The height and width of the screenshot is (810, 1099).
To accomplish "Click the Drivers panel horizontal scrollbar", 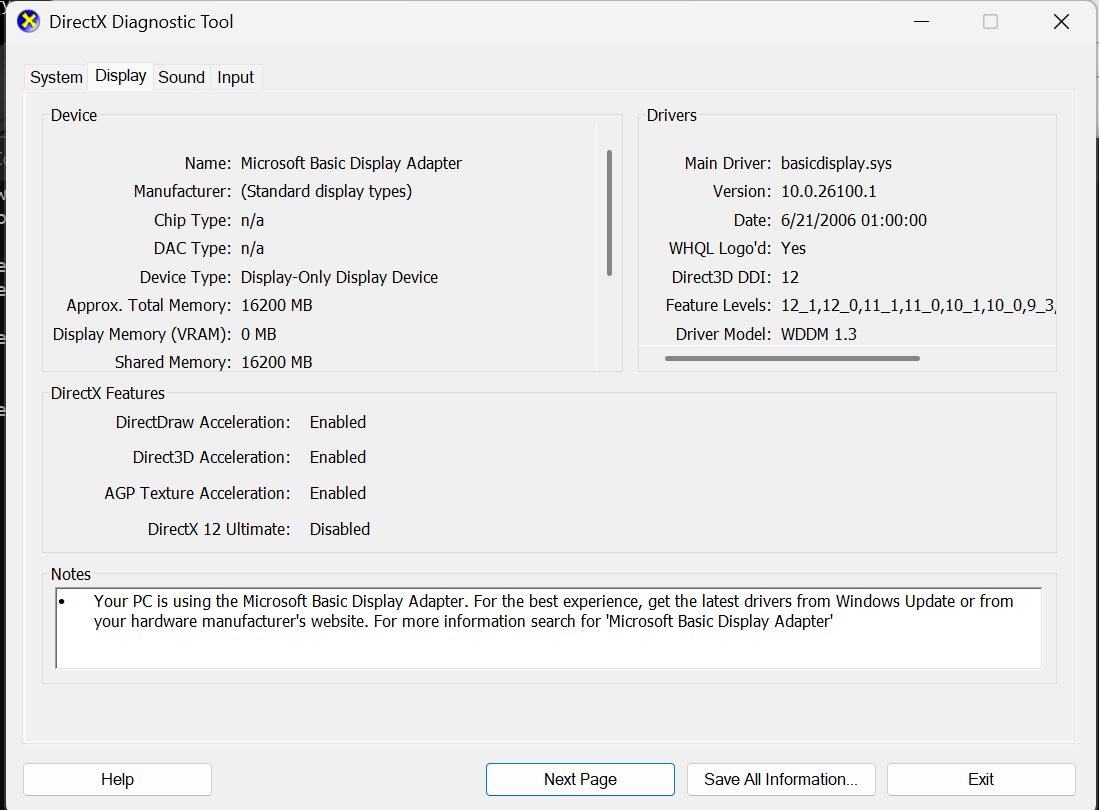I will [x=792, y=358].
